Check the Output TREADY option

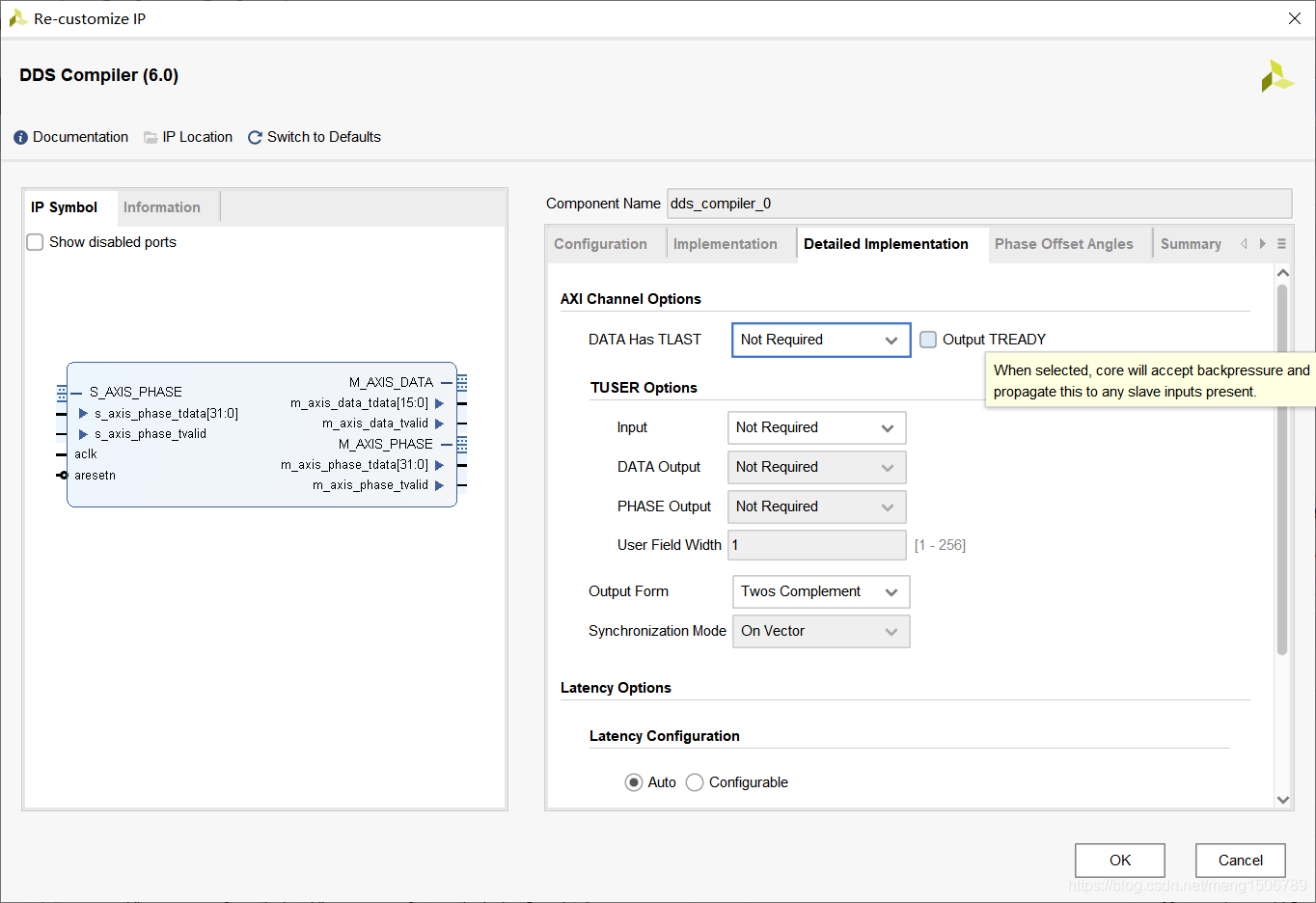point(928,340)
